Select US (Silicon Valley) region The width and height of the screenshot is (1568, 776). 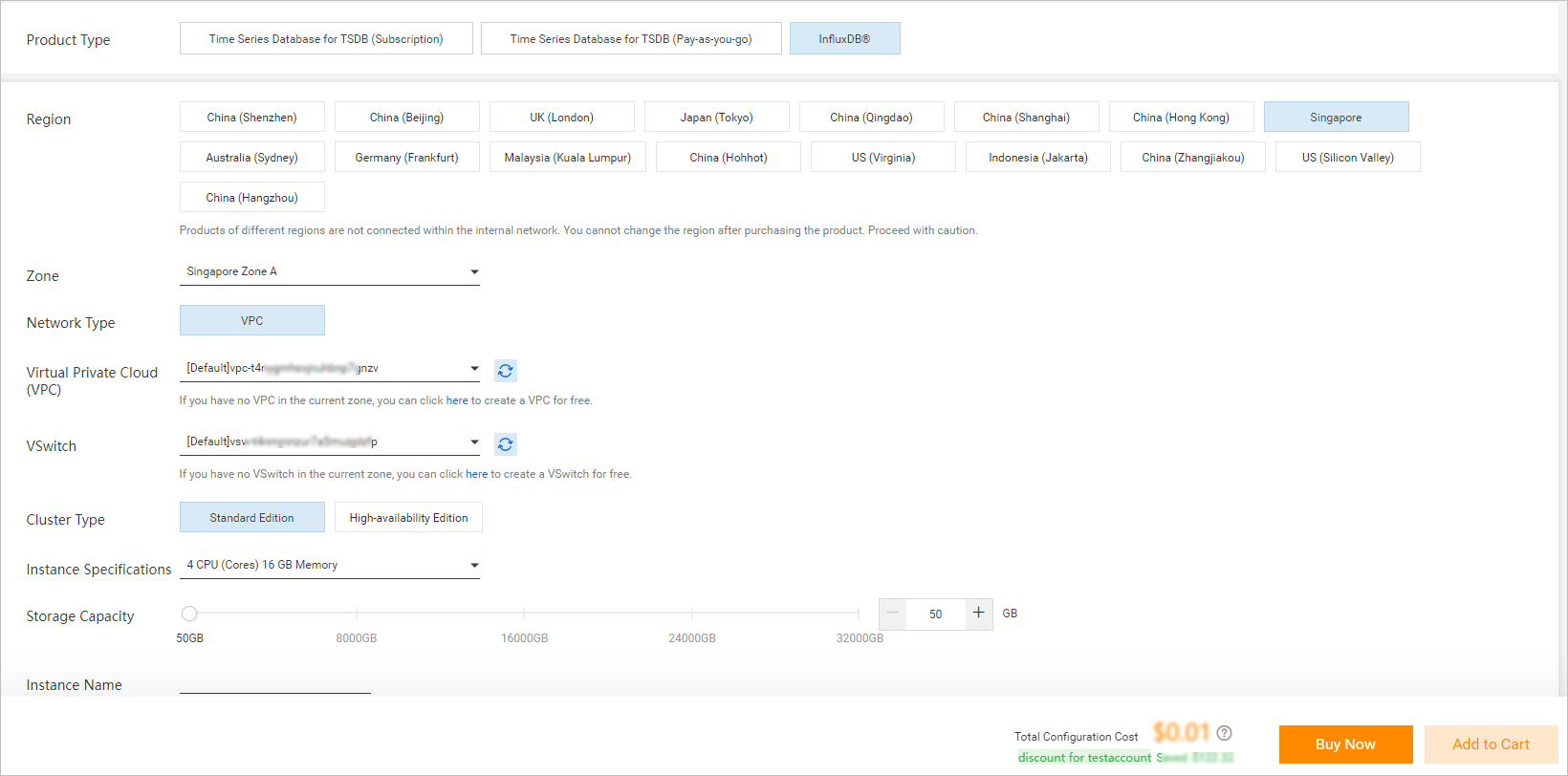pyautogui.click(x=1348, y=158)
